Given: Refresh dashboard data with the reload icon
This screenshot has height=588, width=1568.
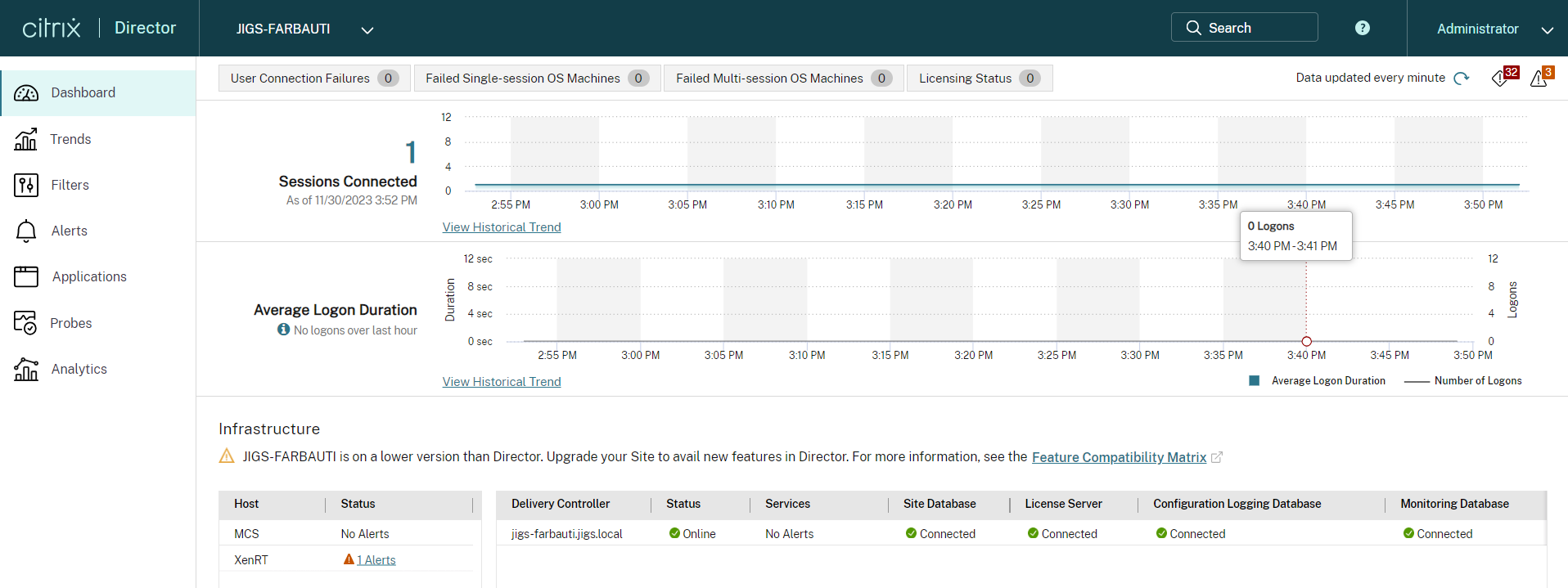Looking at the screenshot, I should tap(1462, 79).
